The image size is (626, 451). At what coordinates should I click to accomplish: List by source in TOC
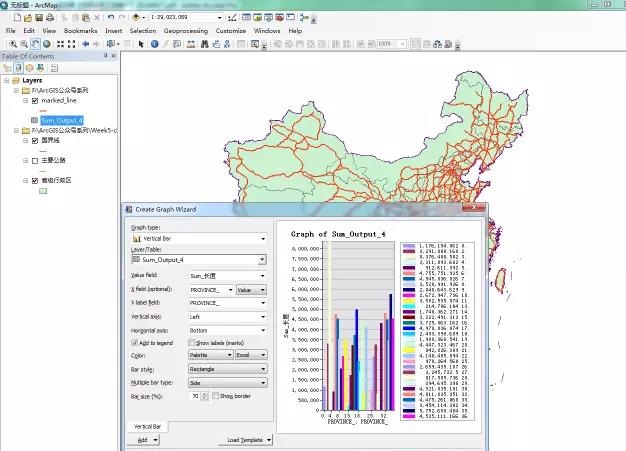point(18,68)
